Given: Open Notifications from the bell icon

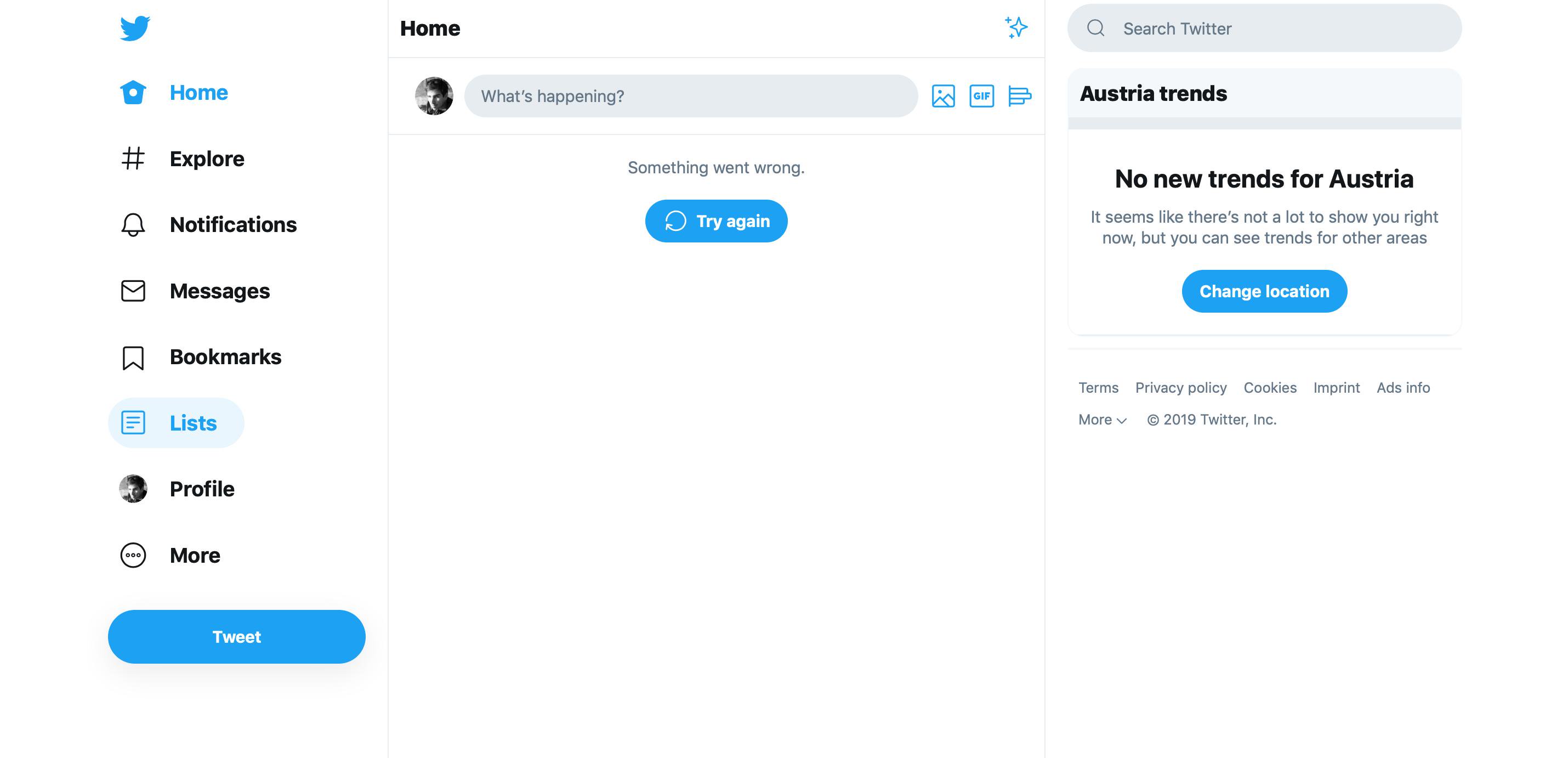Looking at the screenshot, I should click(x=133, y=225).
